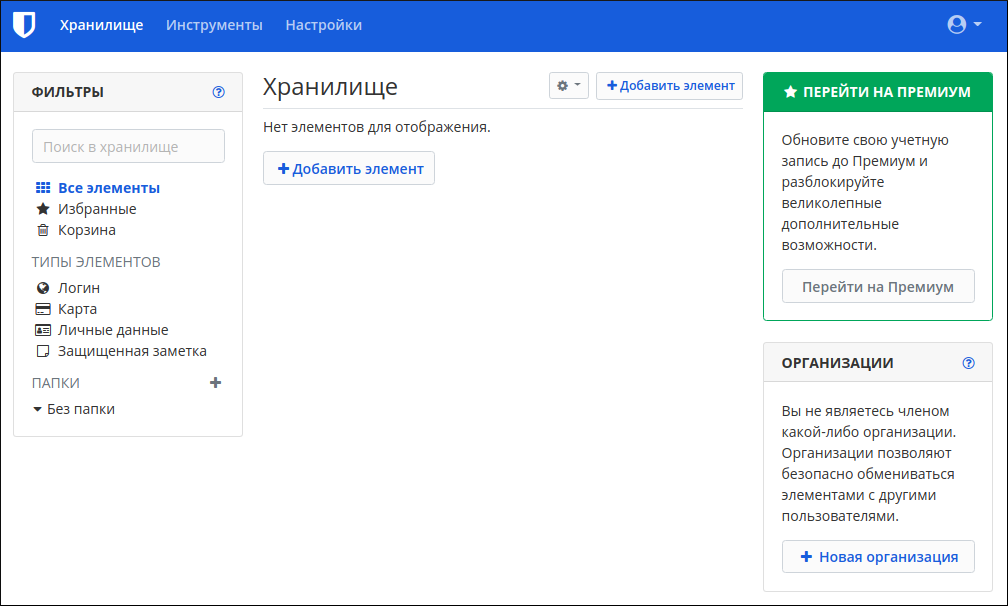Select the Все элементы filter
1008x606 pixels.
pyautogui.click(x=108, y=188)
